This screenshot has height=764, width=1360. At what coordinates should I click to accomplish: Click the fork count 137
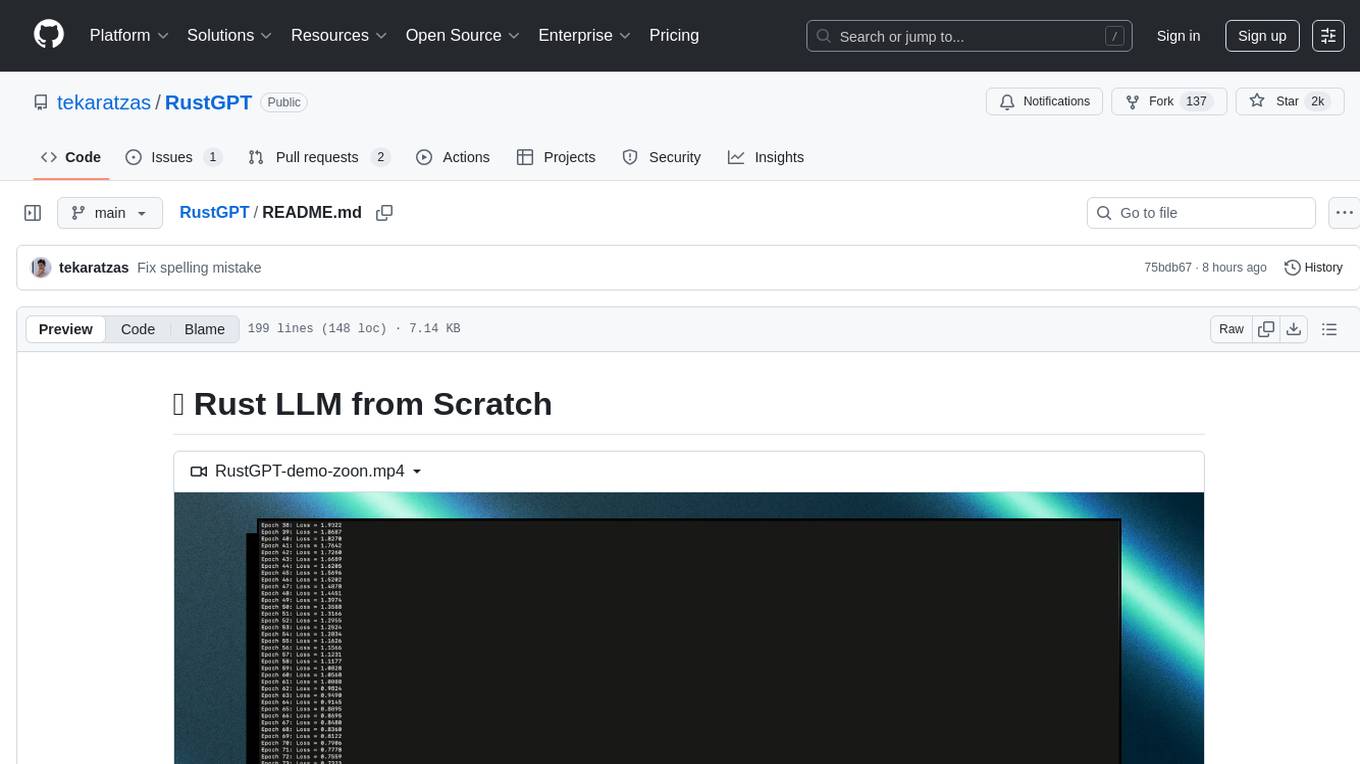tap(1196, 102)
